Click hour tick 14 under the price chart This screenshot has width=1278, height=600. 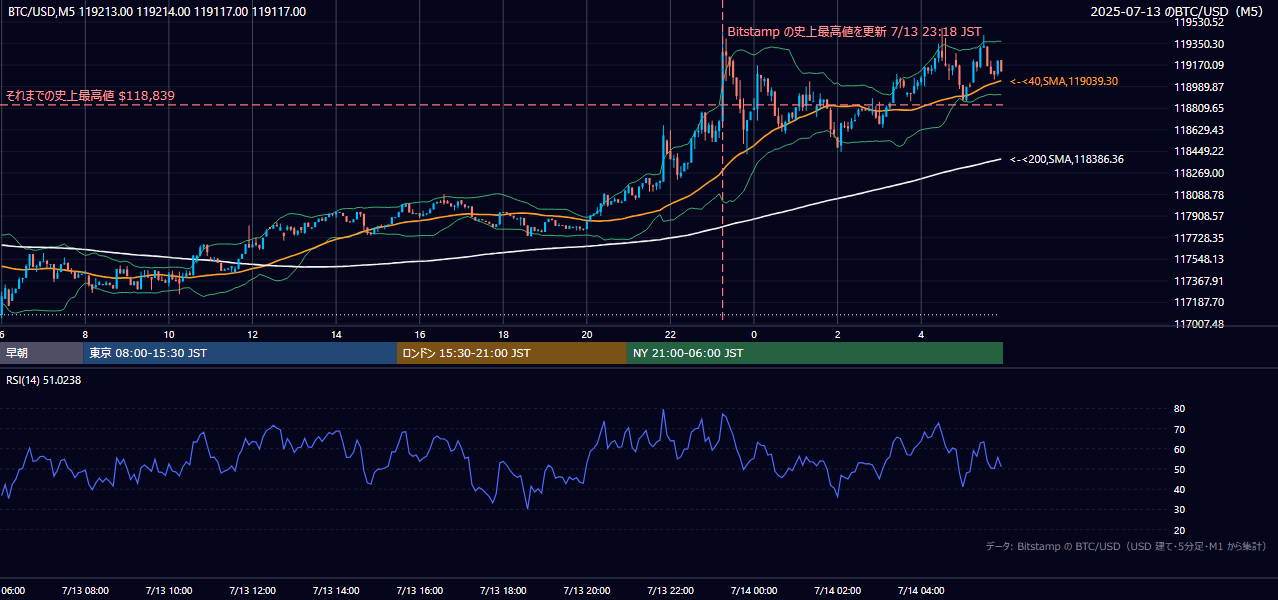[x=336, y=334]
